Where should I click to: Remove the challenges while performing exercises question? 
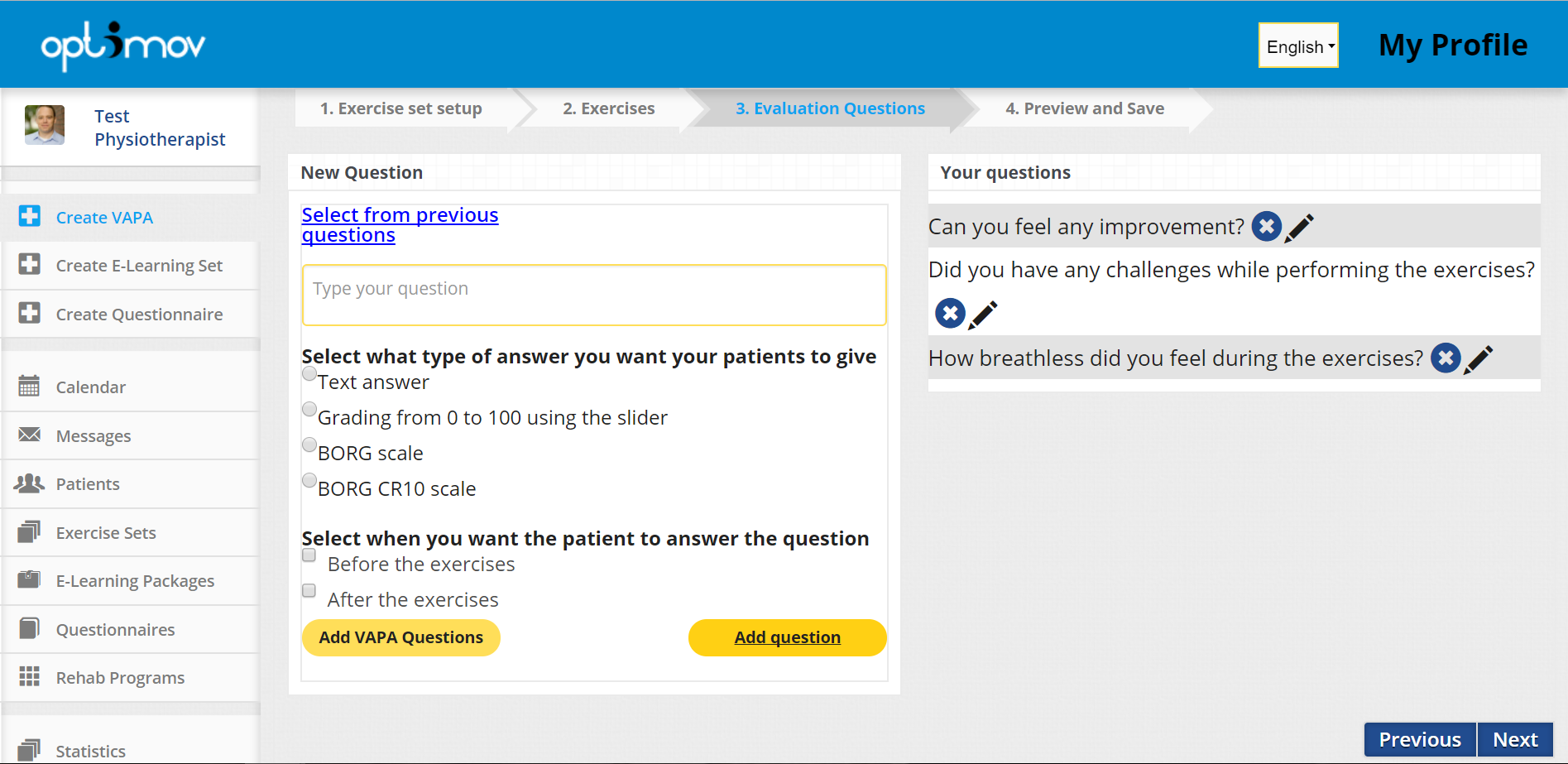click(950, 314)
